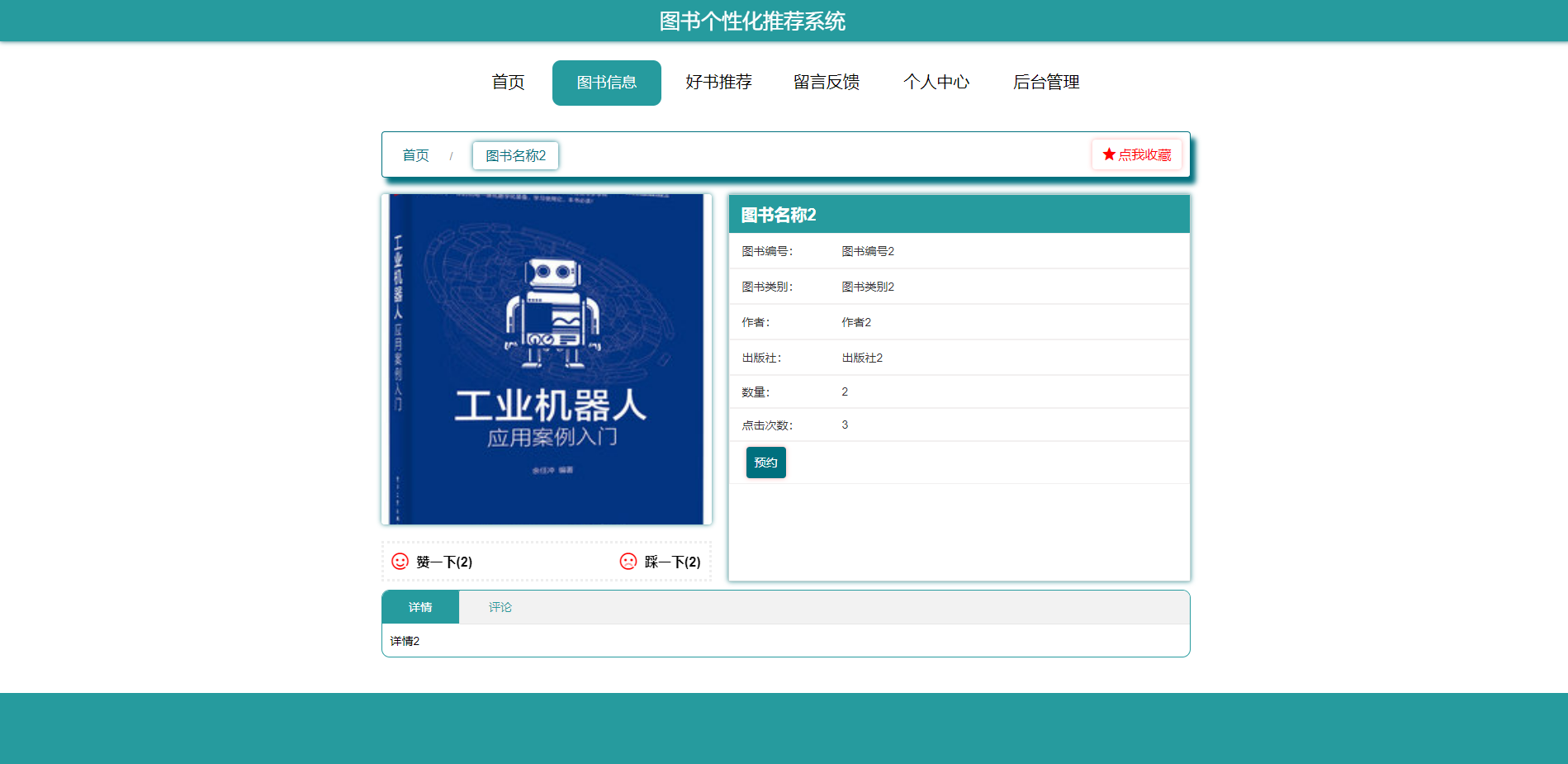This screenshot has height=764, width=1568.
Task: Click the 出版社: label
Action: [x=761, y=358]
